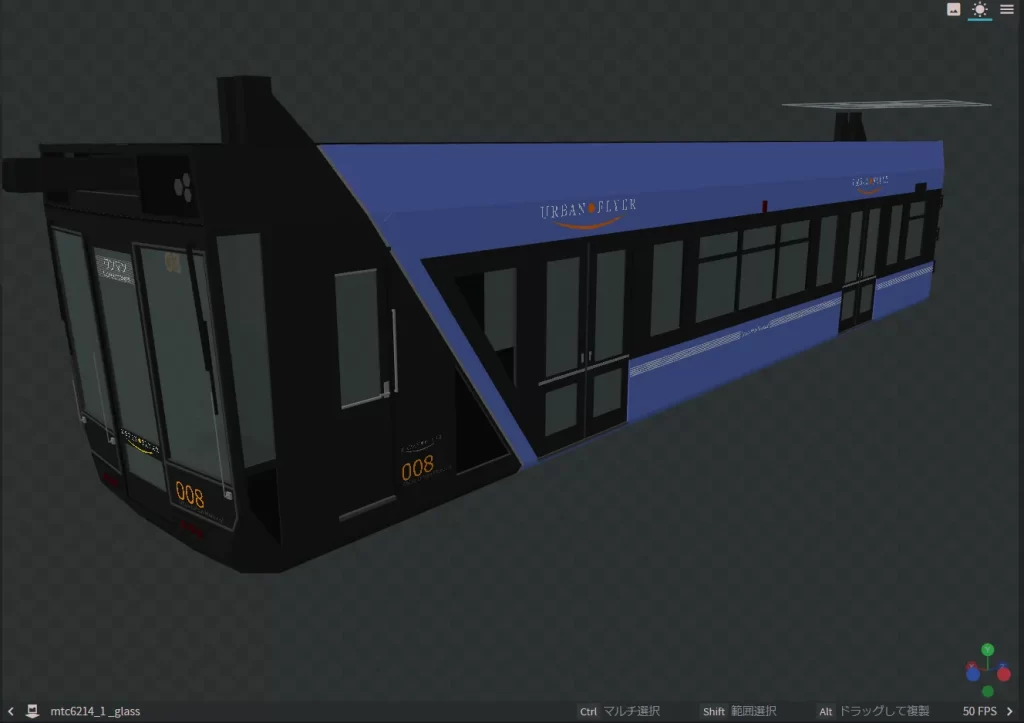
Task: Click the bottom dark green gizmo sphere
Action: [988, 691]
